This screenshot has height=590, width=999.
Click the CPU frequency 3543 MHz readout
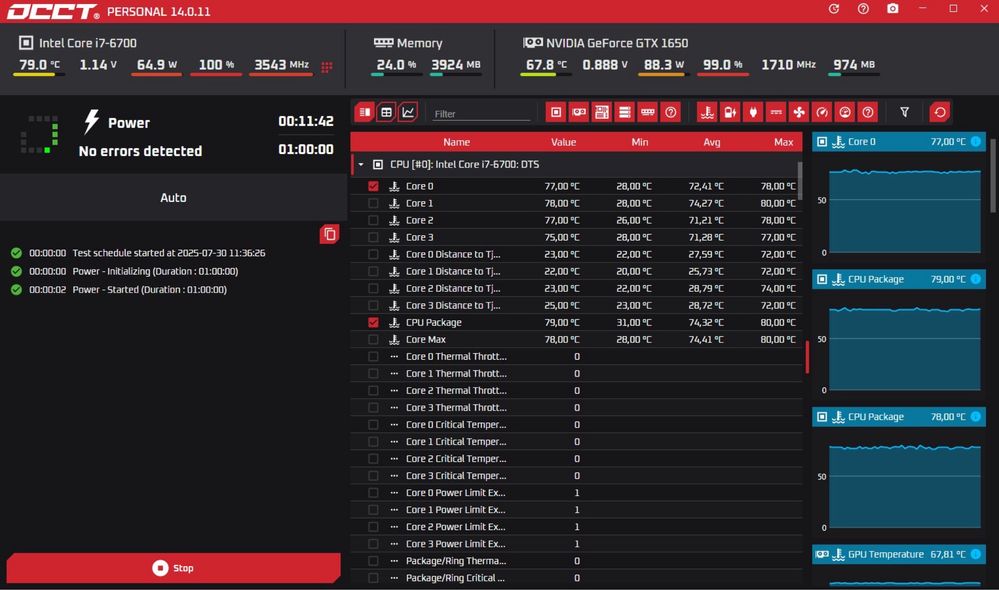click(x=281, y=64)
